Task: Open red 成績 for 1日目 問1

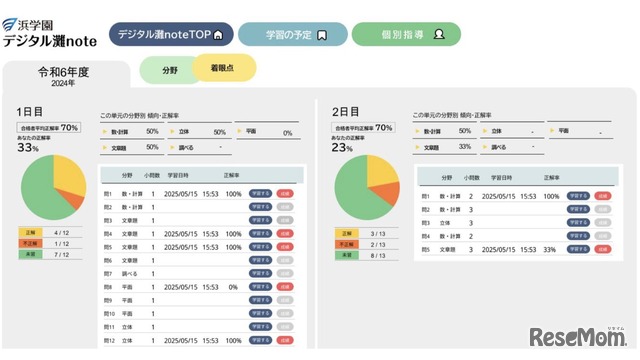Action: (285, 193)
